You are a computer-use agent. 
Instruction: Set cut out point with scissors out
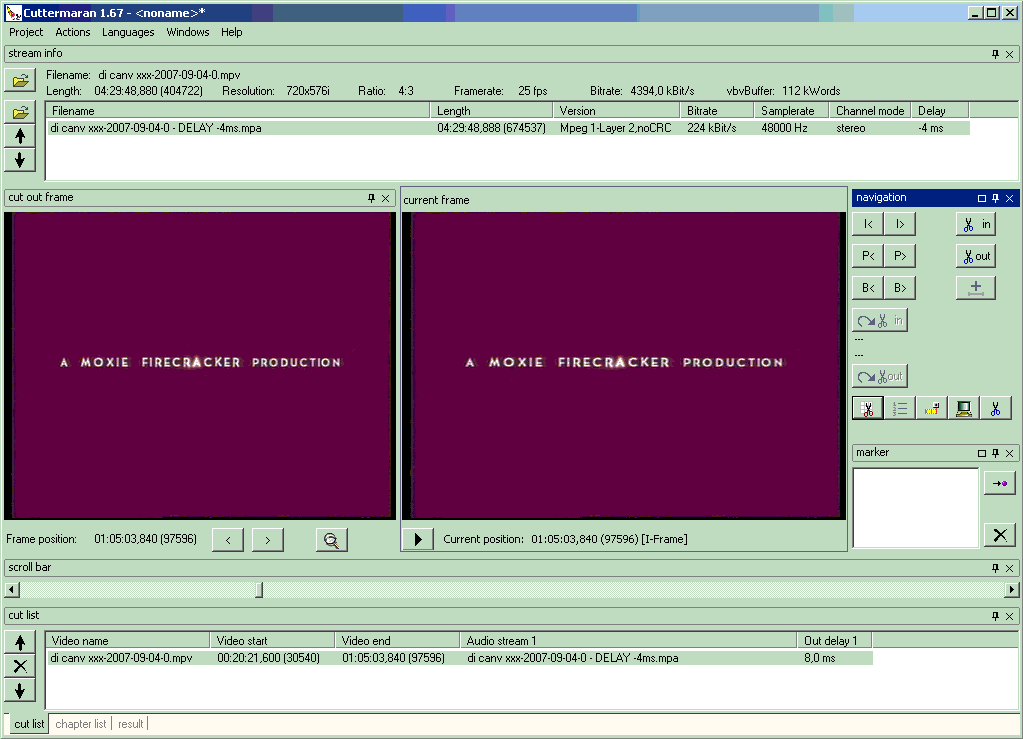[x=976, y=256]
